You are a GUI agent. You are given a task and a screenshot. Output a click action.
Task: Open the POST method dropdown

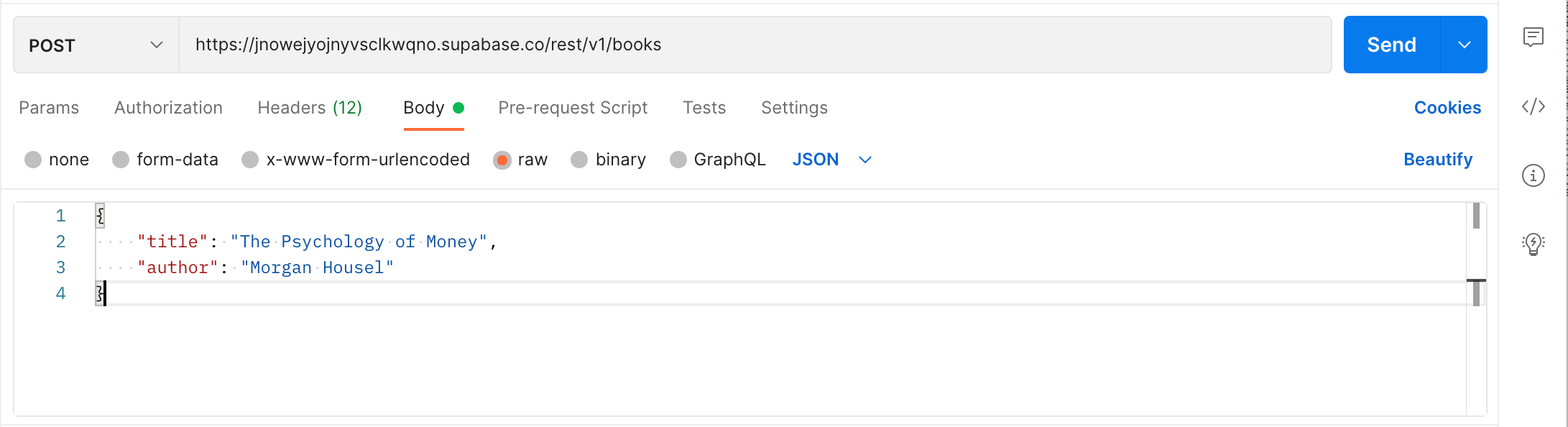[x=96, y=45]
